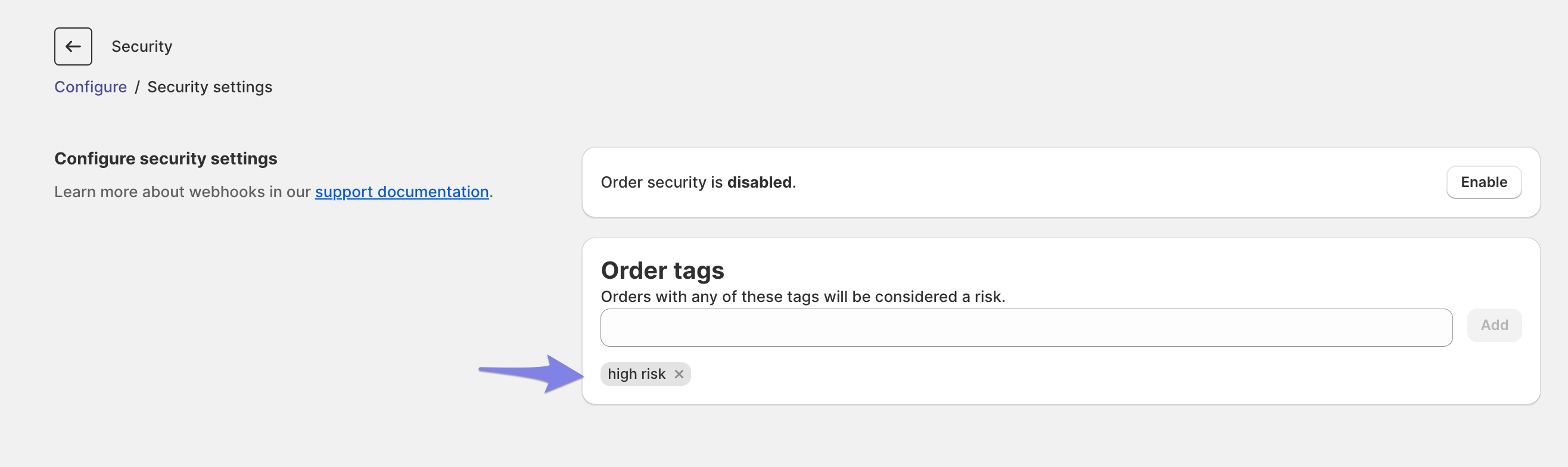Click the back arrow button
1568x467 pixels.
73,46
